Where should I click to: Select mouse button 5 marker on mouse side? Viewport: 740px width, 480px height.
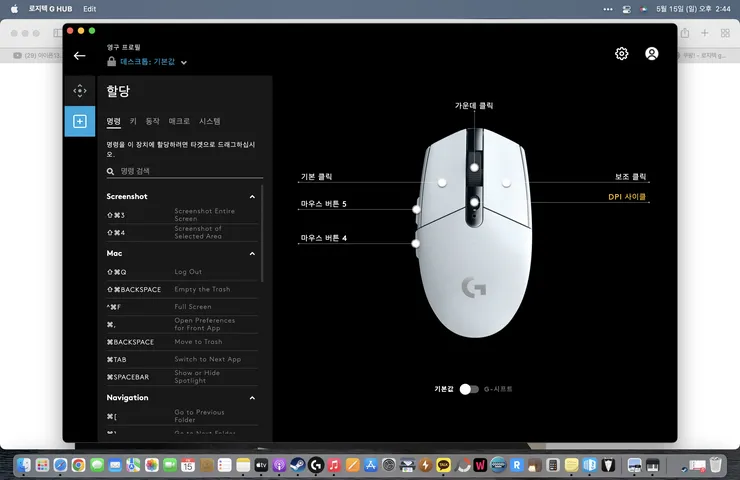tap(416, 209)
